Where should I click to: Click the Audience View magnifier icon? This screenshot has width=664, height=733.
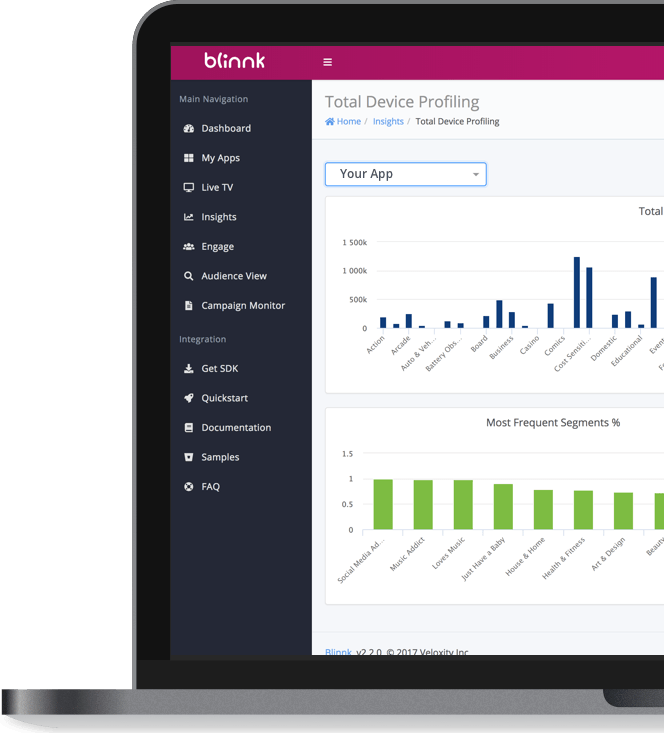click(x=189, y=276)
